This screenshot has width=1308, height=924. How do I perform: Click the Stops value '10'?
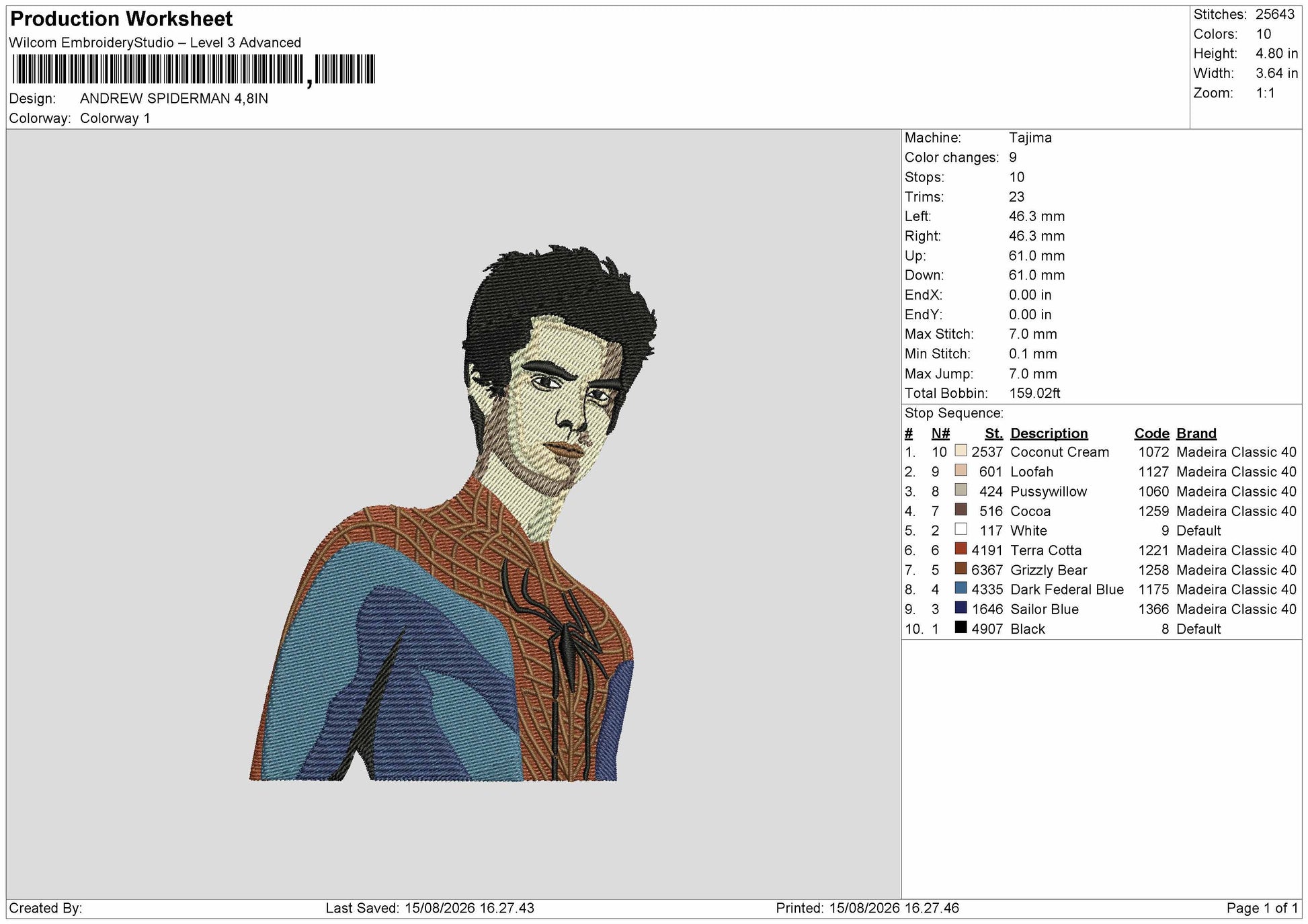pyautogui.click(x=1016, y=177)
